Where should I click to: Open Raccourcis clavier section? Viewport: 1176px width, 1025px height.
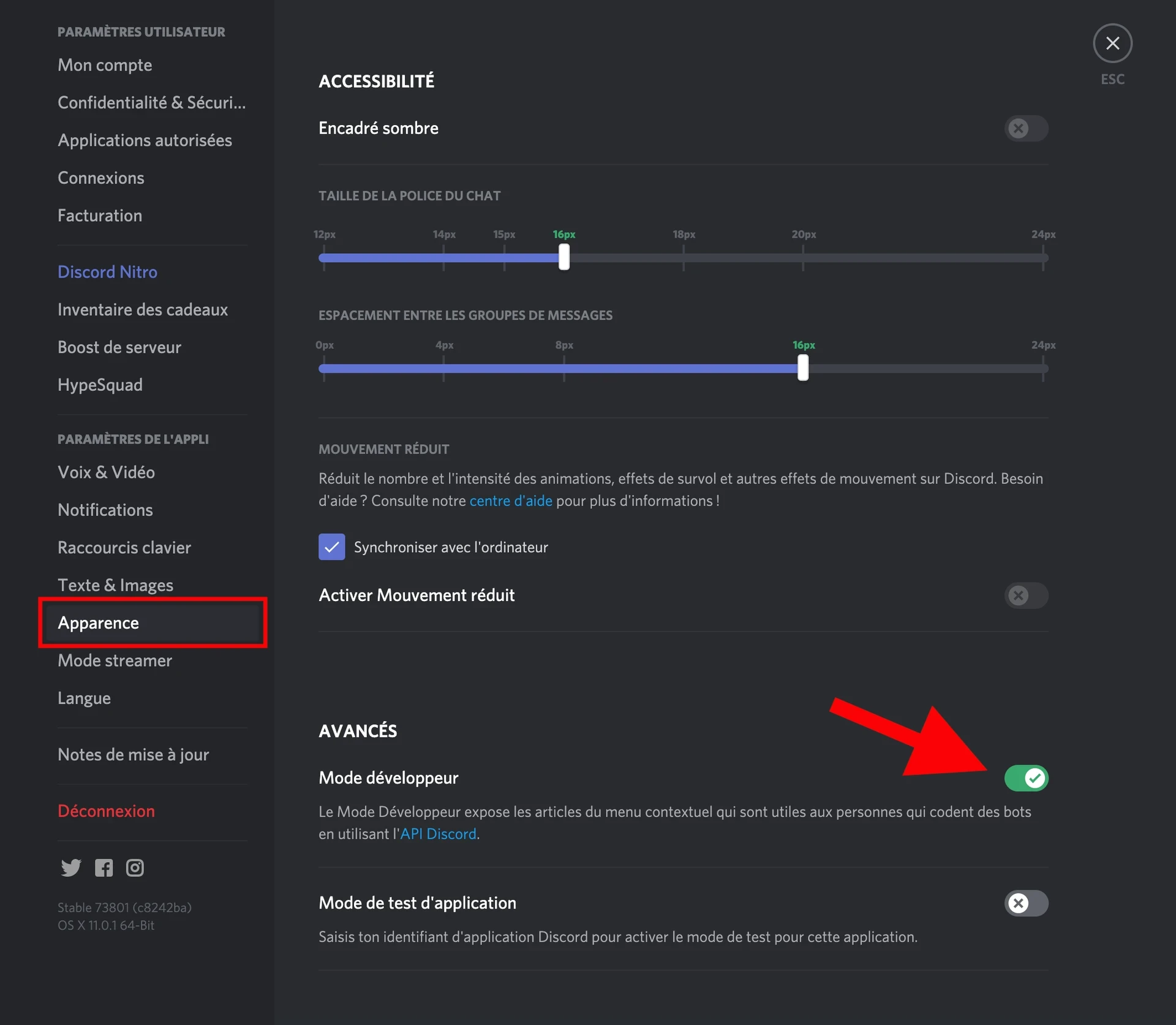point(124,548)
